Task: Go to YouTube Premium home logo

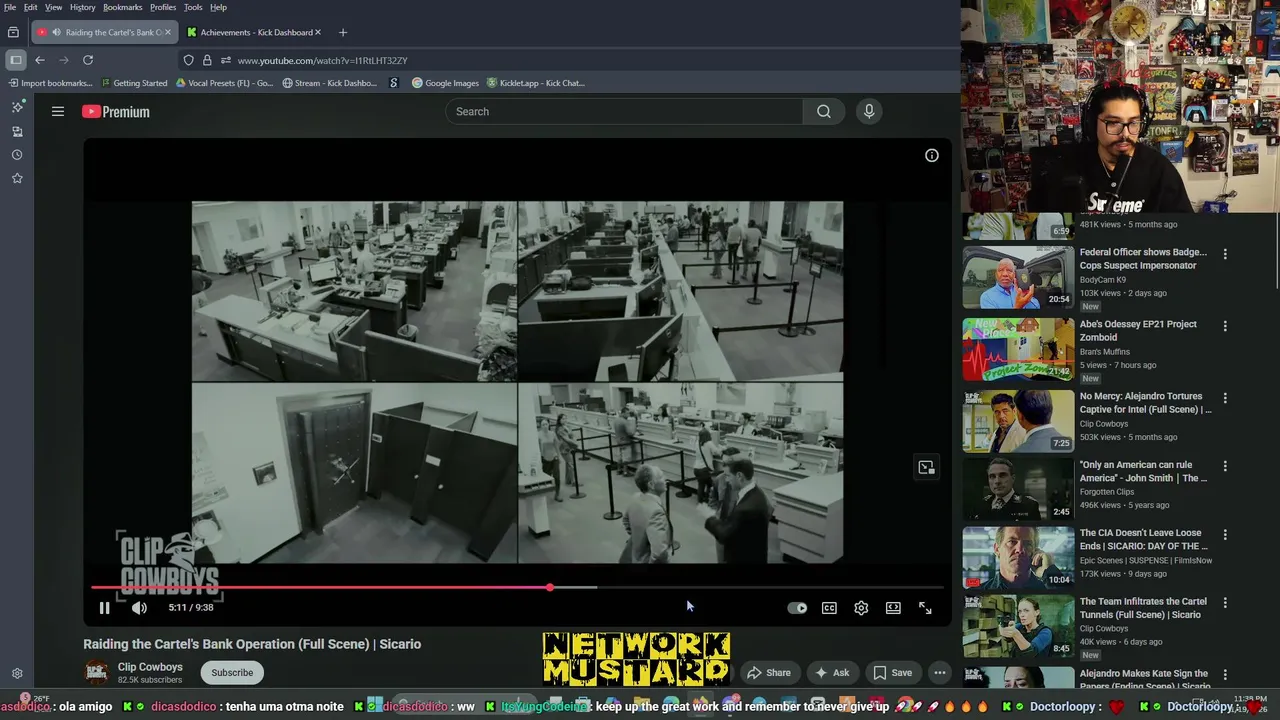Action: (x=116, y=112)
